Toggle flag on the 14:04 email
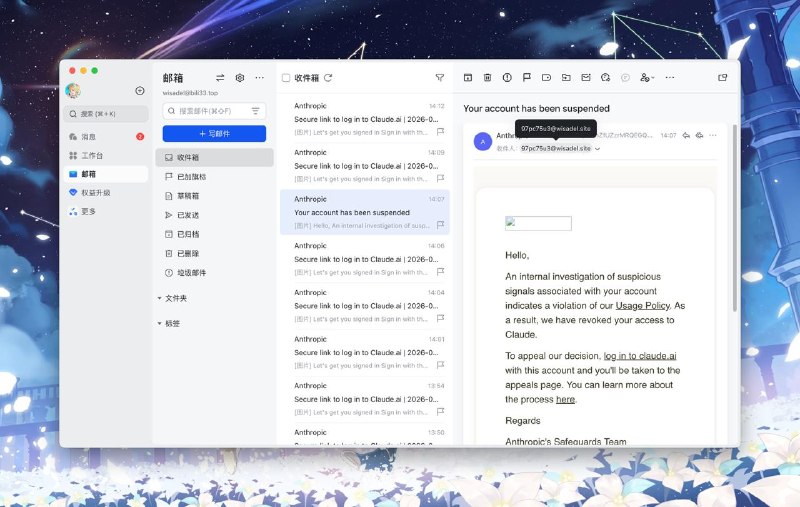The width and height of the screenshot is (800, 507). [x=440, y=318]
